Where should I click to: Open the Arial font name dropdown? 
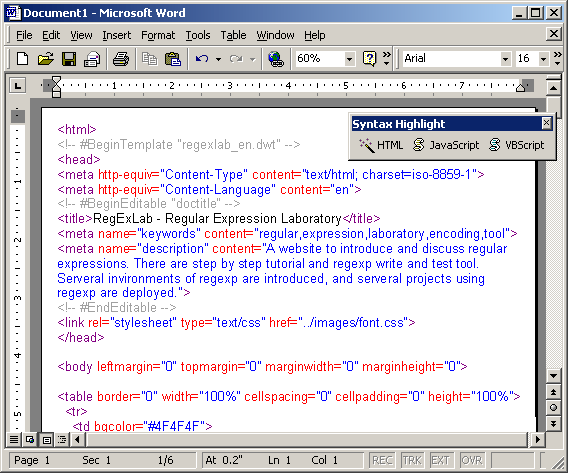tap(505, 59)
